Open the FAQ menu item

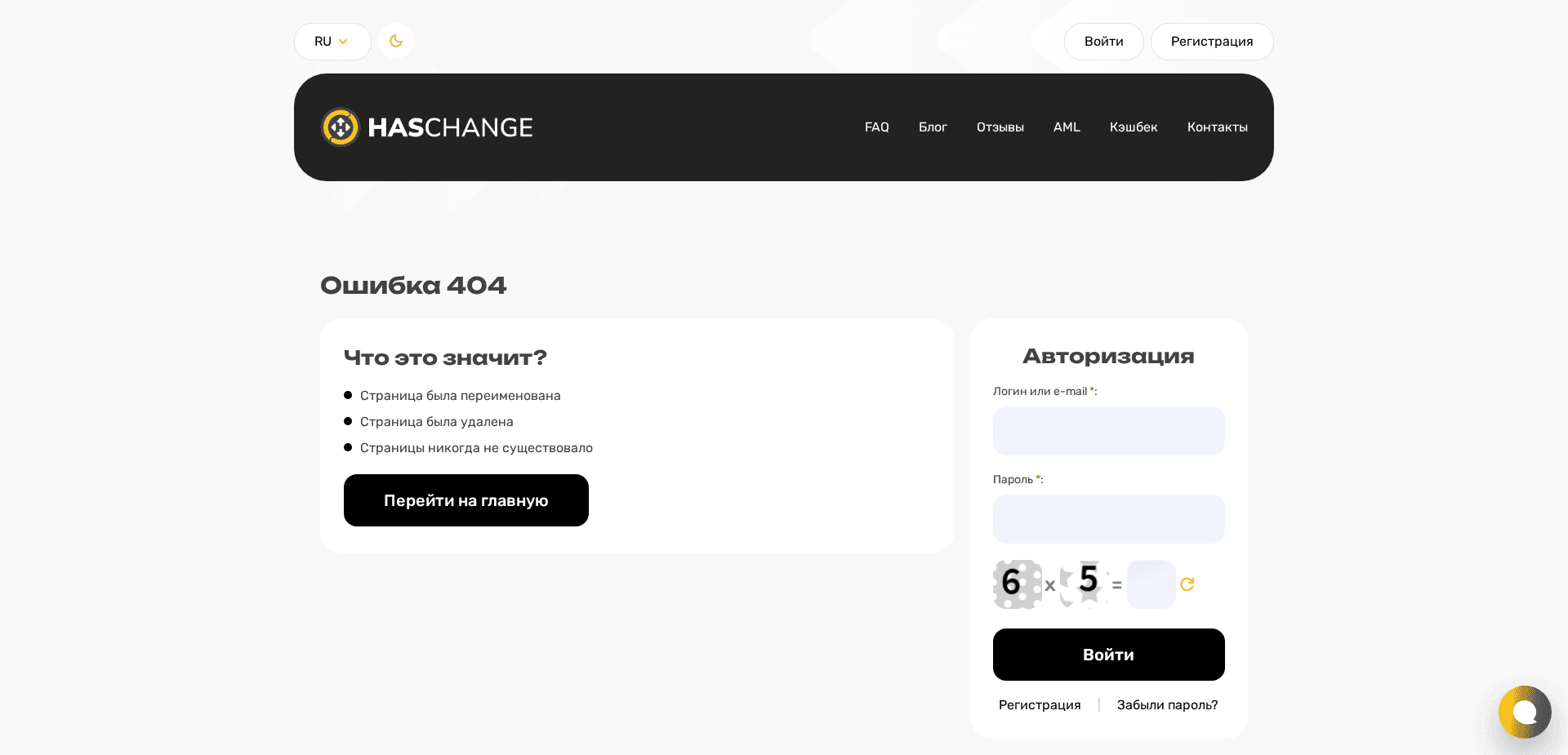(x=876, y=127)
